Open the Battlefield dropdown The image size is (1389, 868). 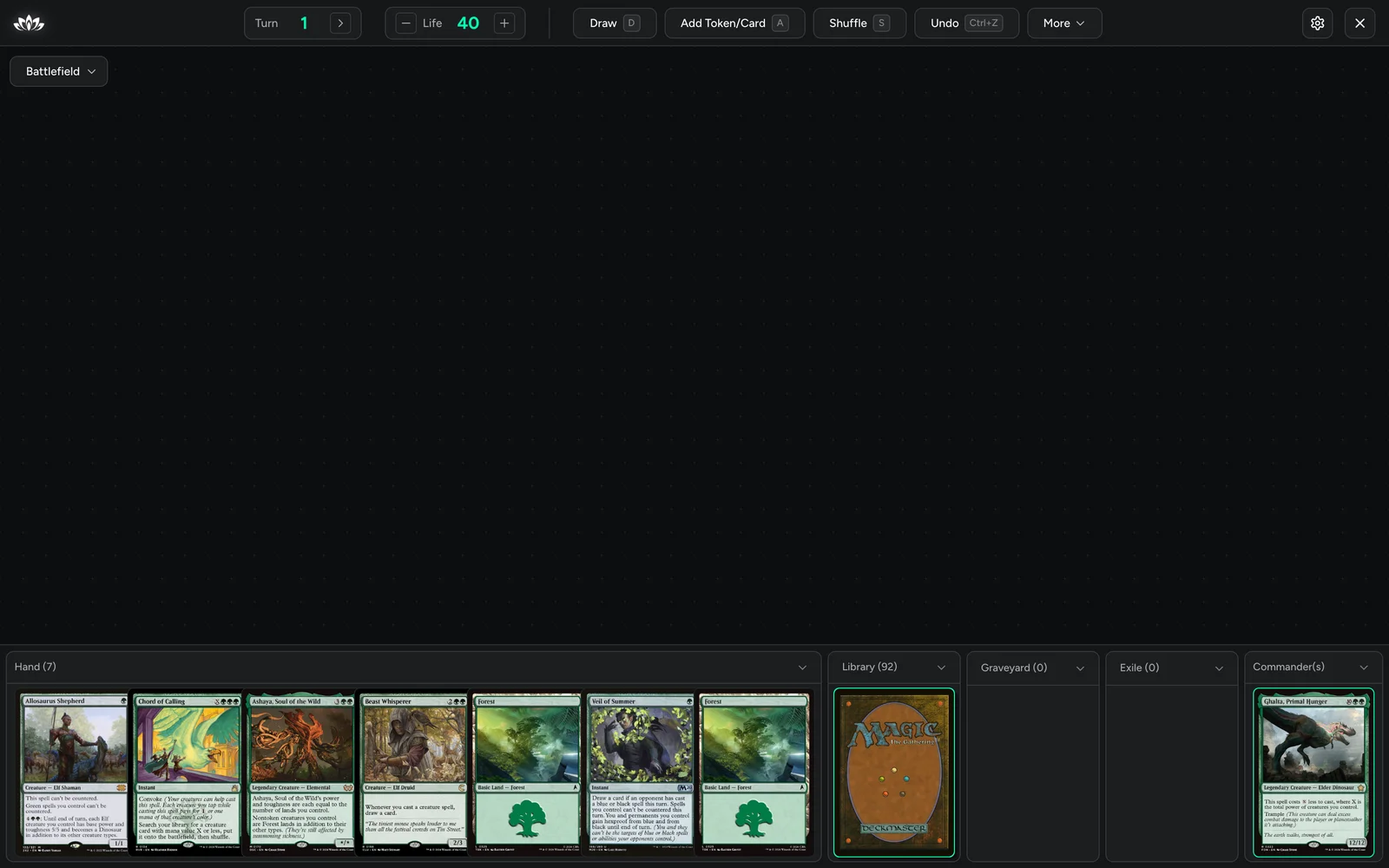pyautogui.click(x=59, y=71)
